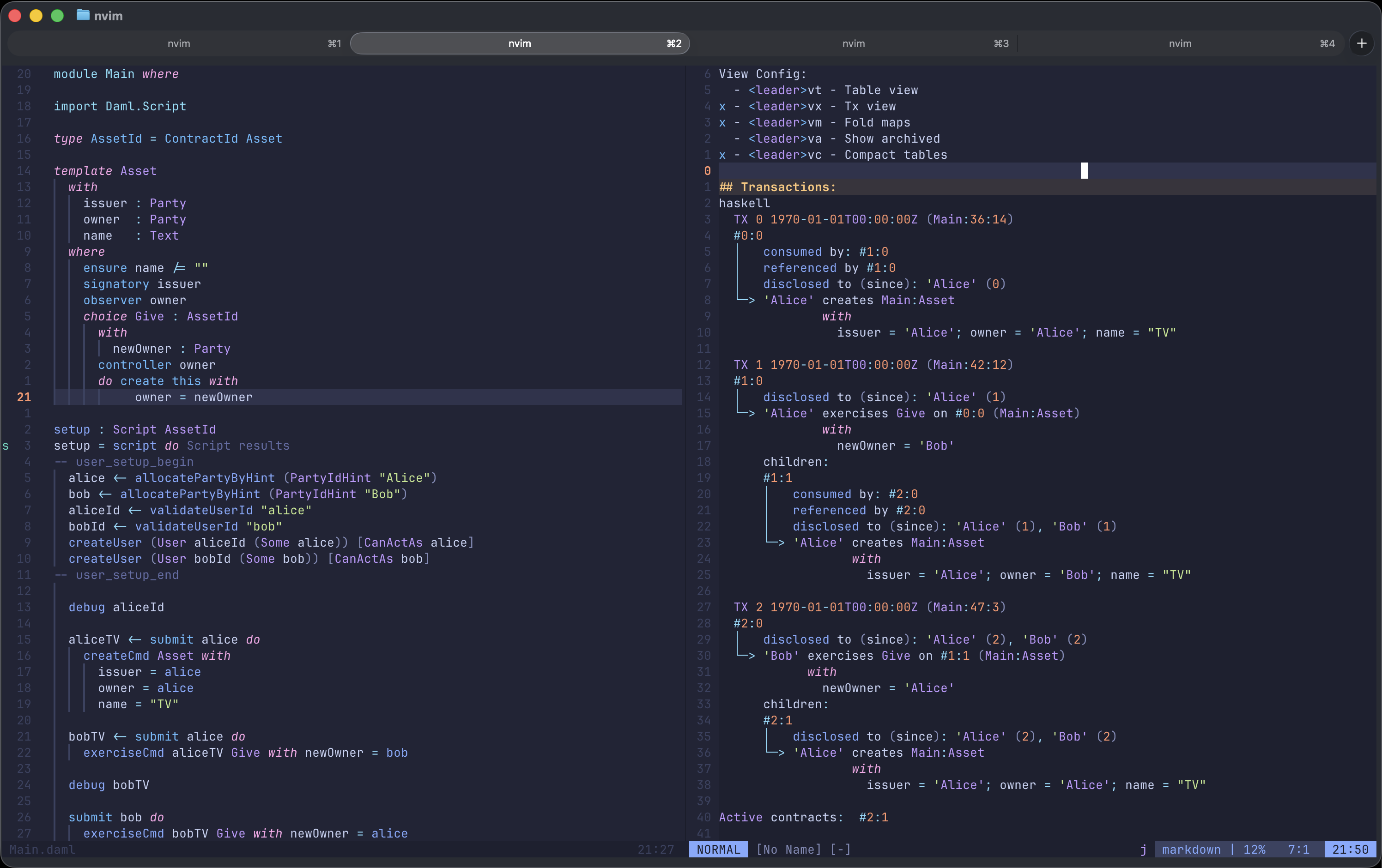
Task: Click the new tab plus button
Action: click(1361, 43)
